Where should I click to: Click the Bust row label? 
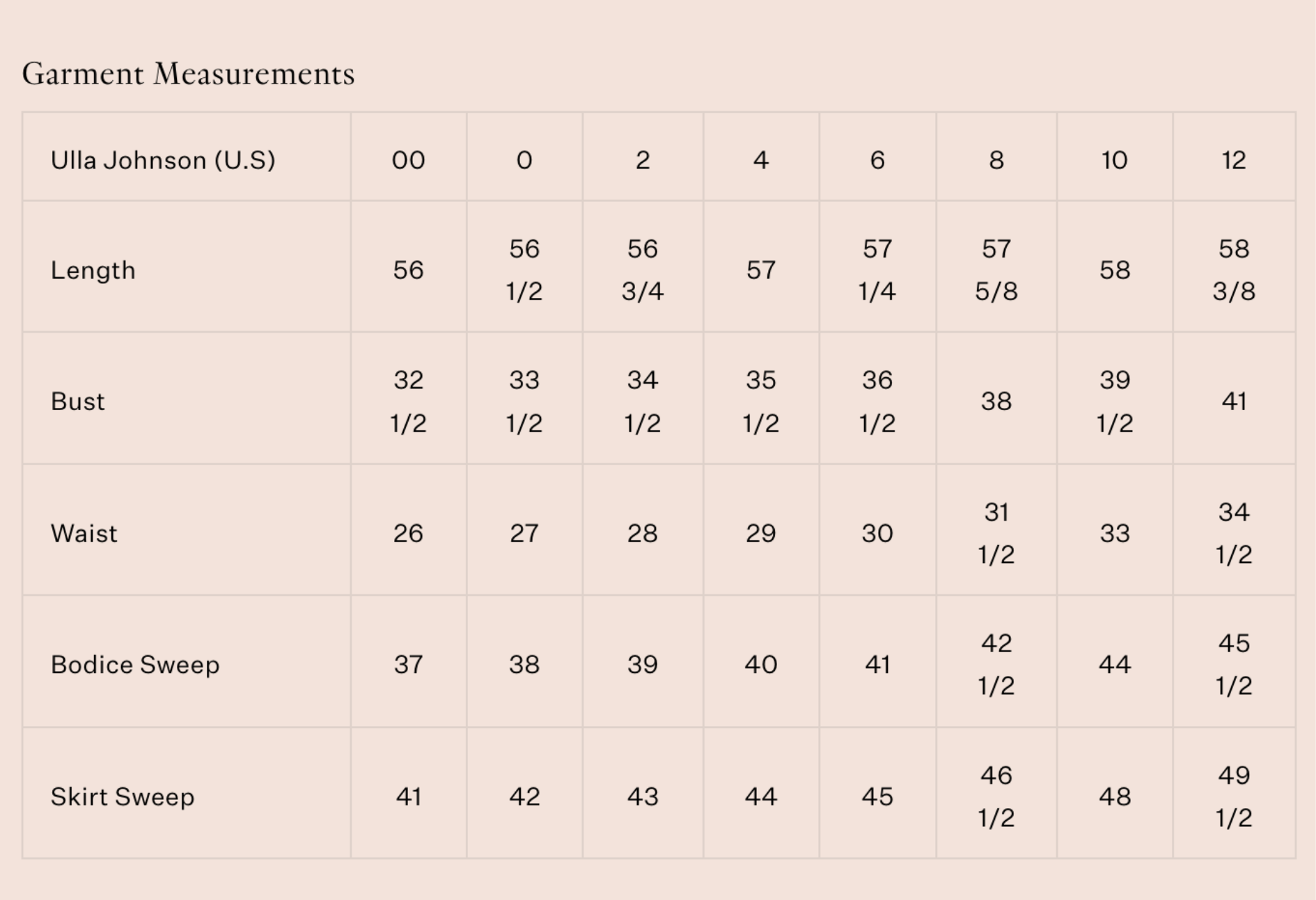click(78, 402)
